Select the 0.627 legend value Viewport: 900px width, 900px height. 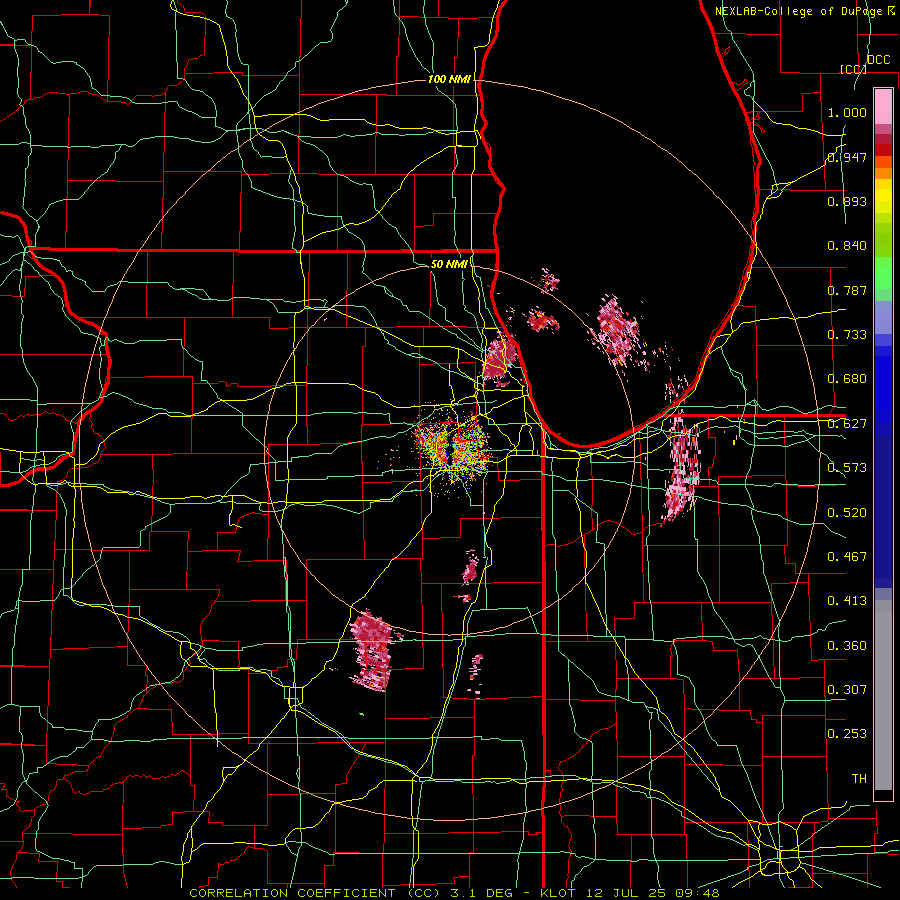click(x=847, y=424)
